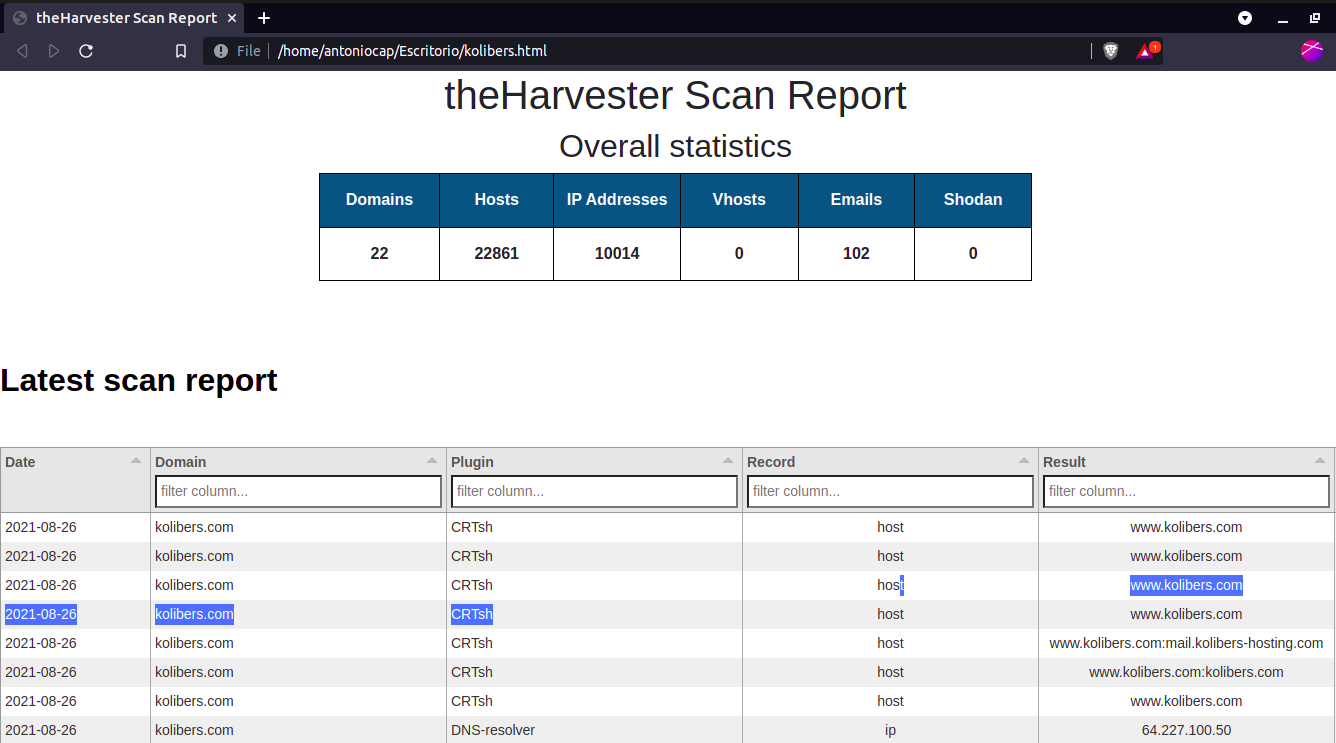This screenshot has height=743, width=1336.
Task: Sort table by Plugin column arrow
Action: pyautogui.click(x=728, y=461)
